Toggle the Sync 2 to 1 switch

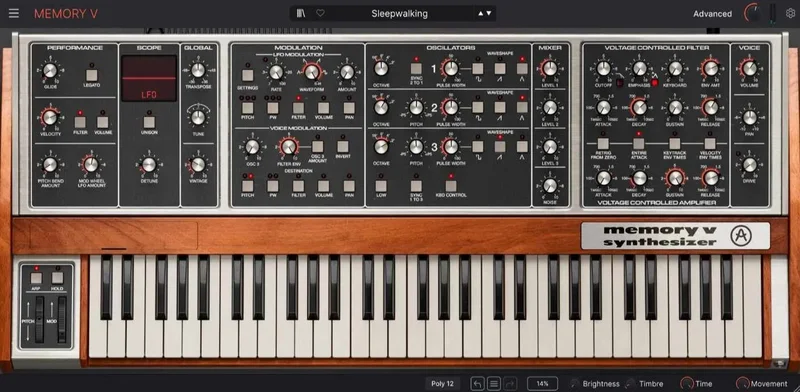[x=416, y=68]
